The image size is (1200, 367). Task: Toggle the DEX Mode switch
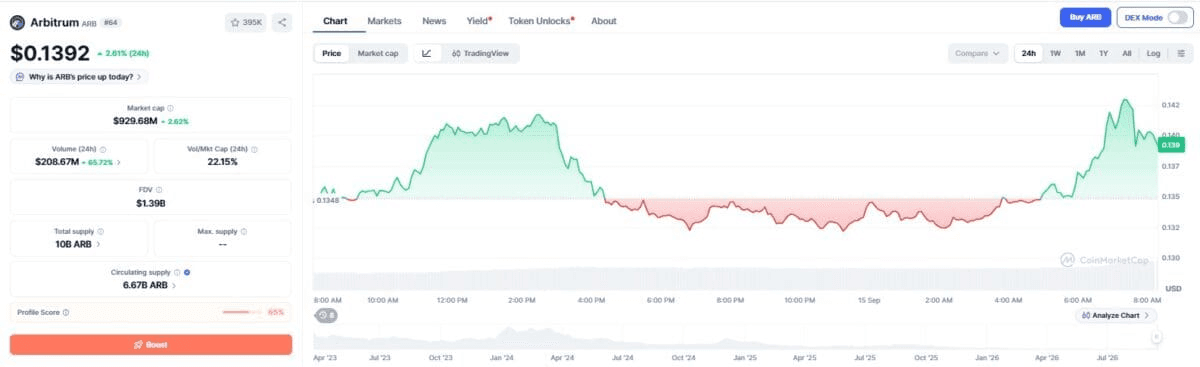coord(1178,18)
